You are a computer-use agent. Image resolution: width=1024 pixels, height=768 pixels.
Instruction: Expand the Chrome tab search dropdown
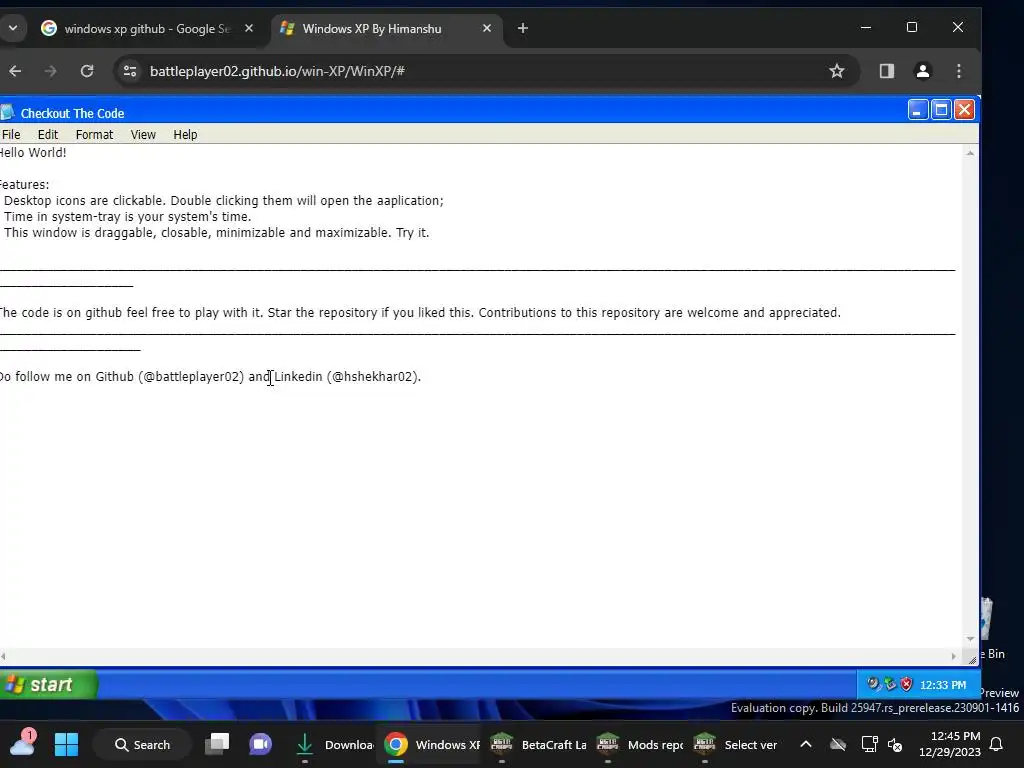[12, 29]
